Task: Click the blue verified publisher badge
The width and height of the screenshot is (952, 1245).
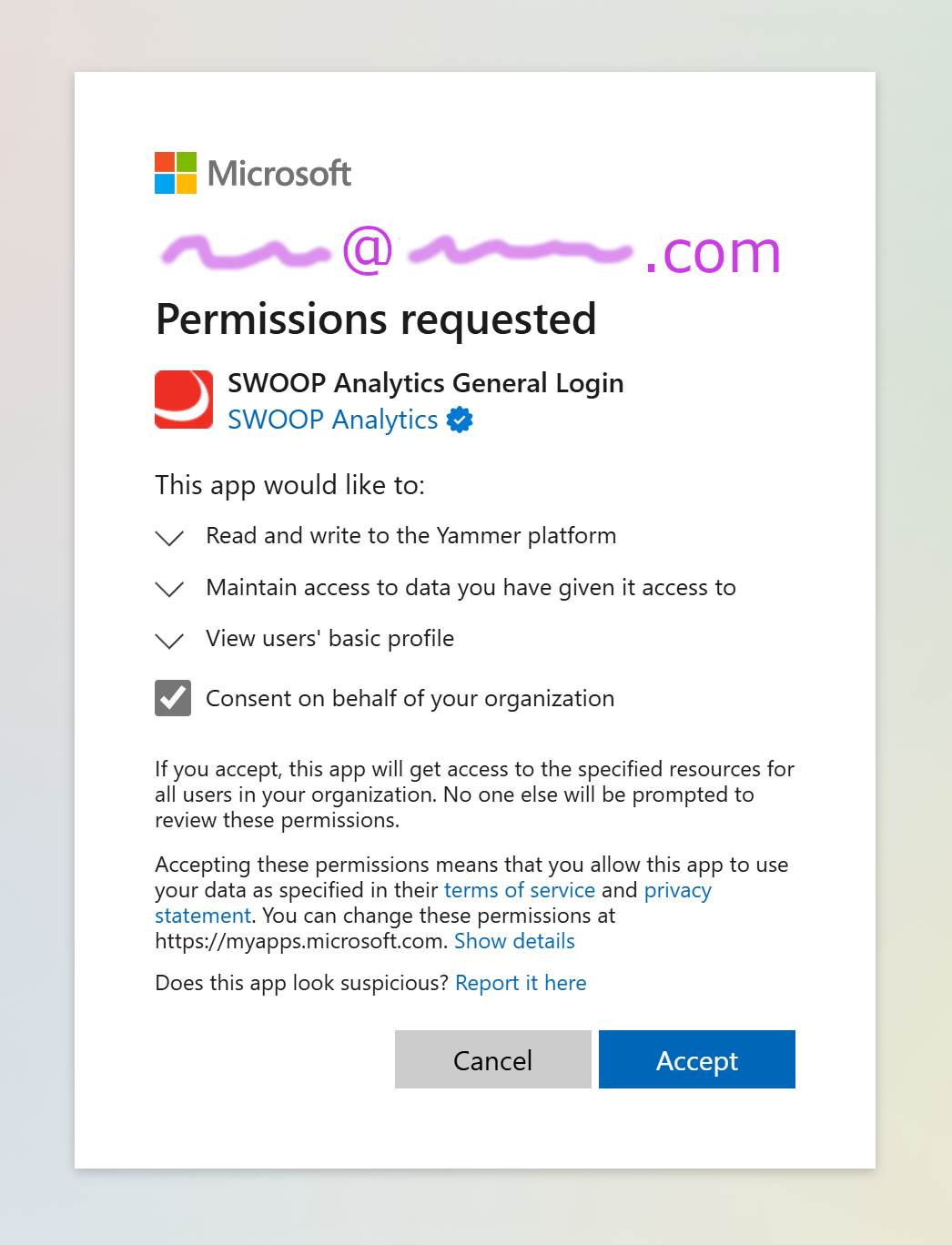Action: click(460, 420)
